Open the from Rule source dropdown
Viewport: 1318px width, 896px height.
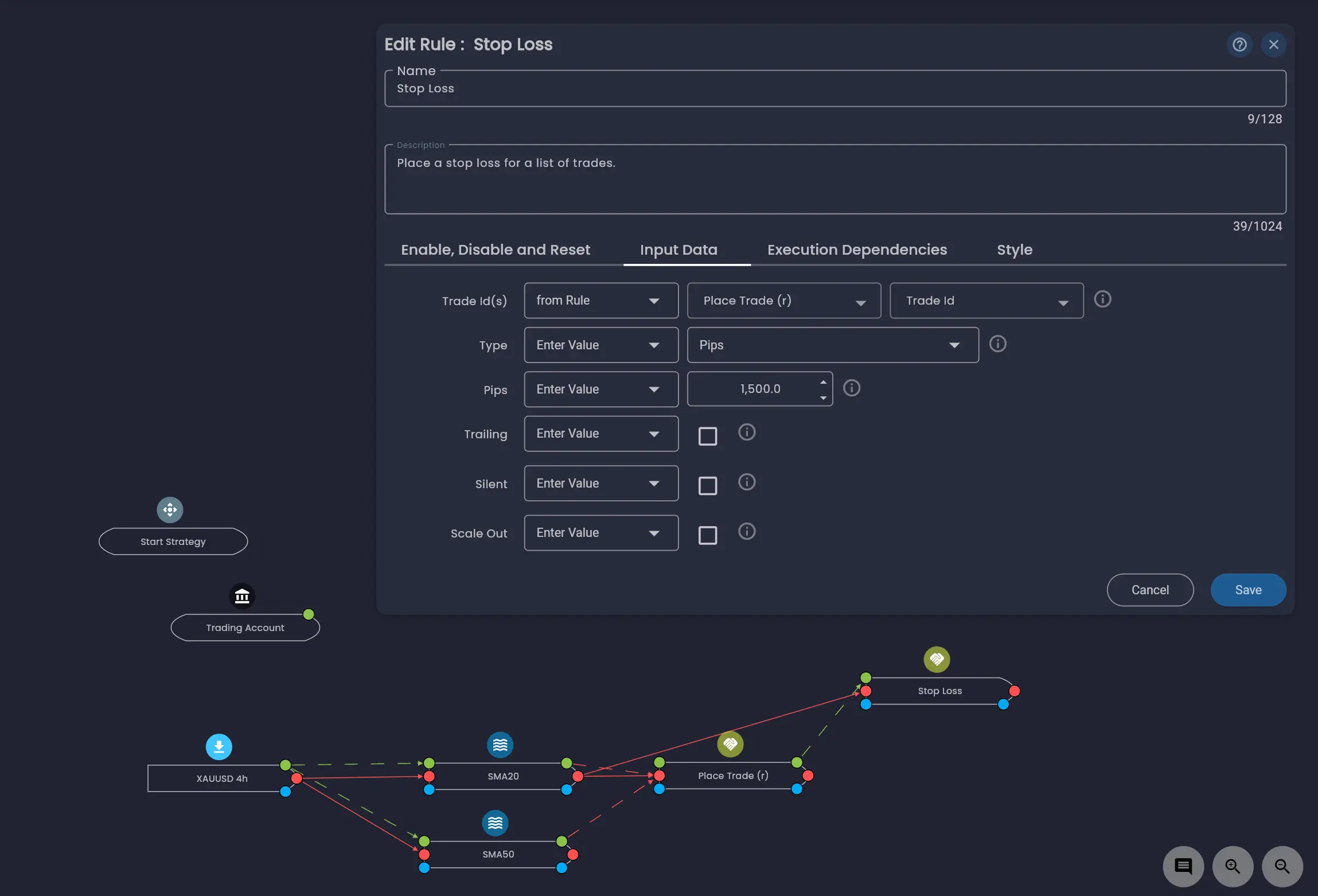pyautogui.click(x=601, y=301)
